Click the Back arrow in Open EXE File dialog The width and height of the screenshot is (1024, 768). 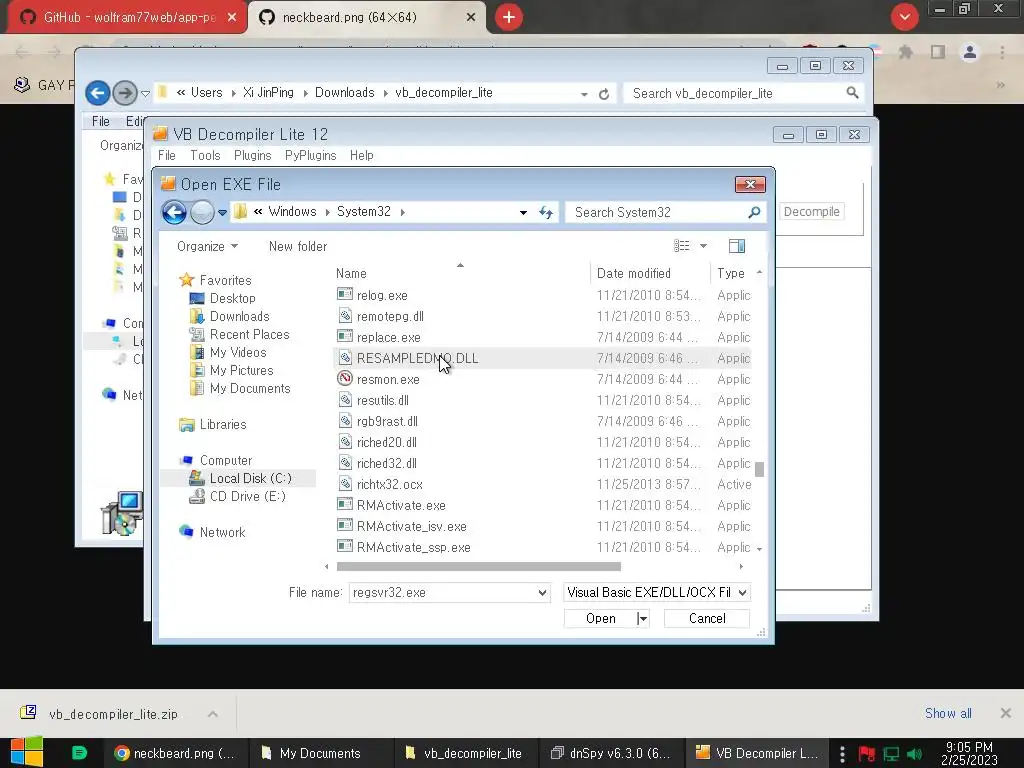point(174,212)
